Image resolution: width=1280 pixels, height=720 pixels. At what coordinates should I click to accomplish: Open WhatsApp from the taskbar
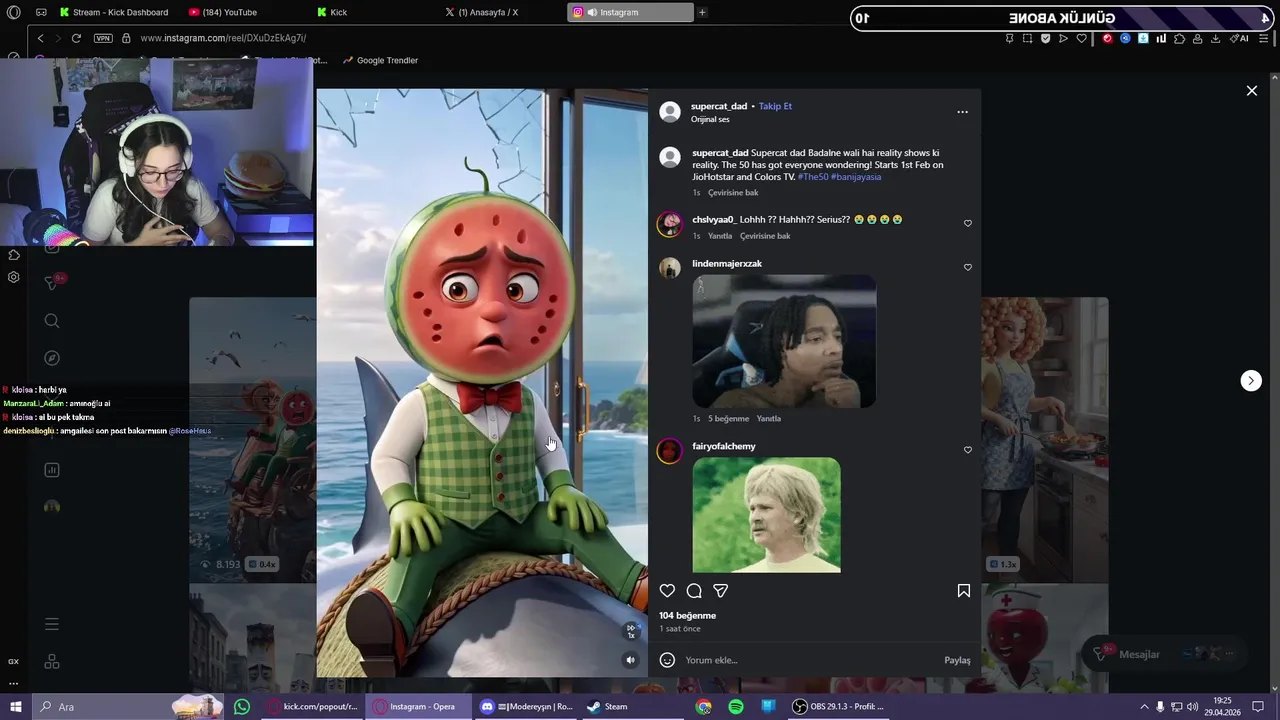pos(242,707)
